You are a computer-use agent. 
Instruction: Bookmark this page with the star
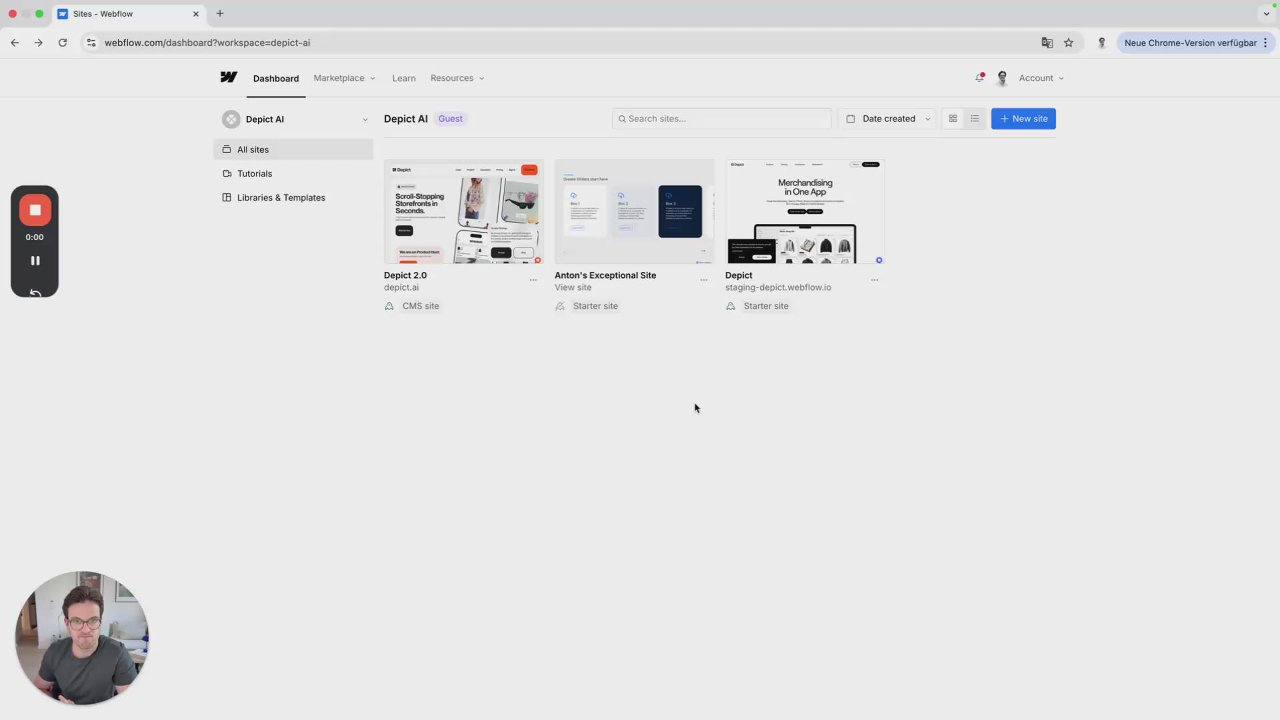(1068, 42)
